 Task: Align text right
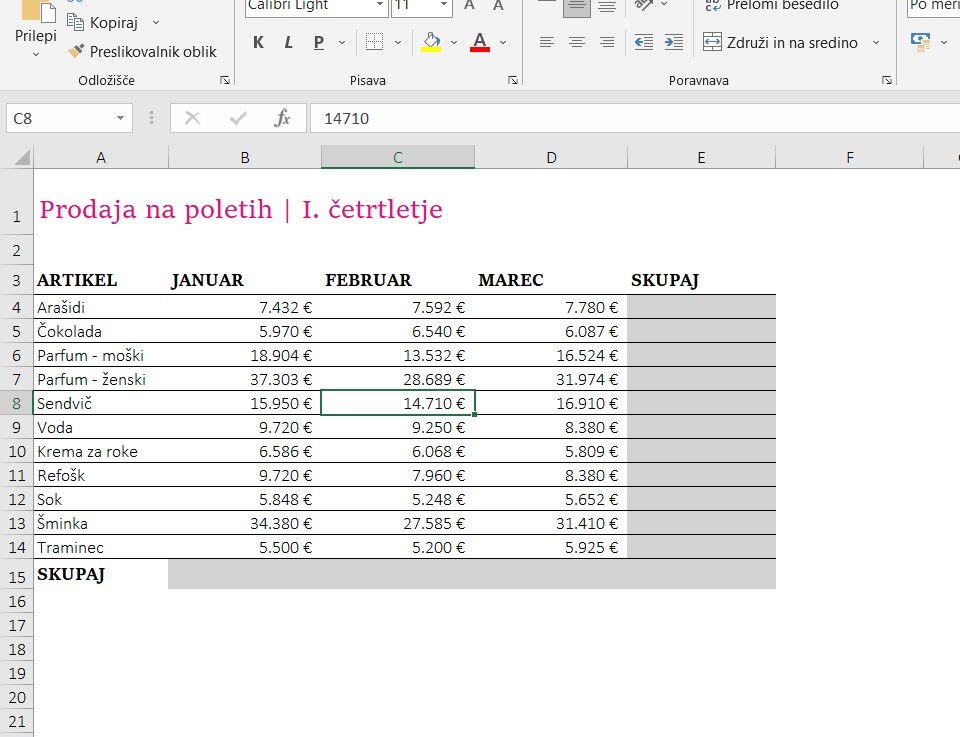click(x=607, y=42)
